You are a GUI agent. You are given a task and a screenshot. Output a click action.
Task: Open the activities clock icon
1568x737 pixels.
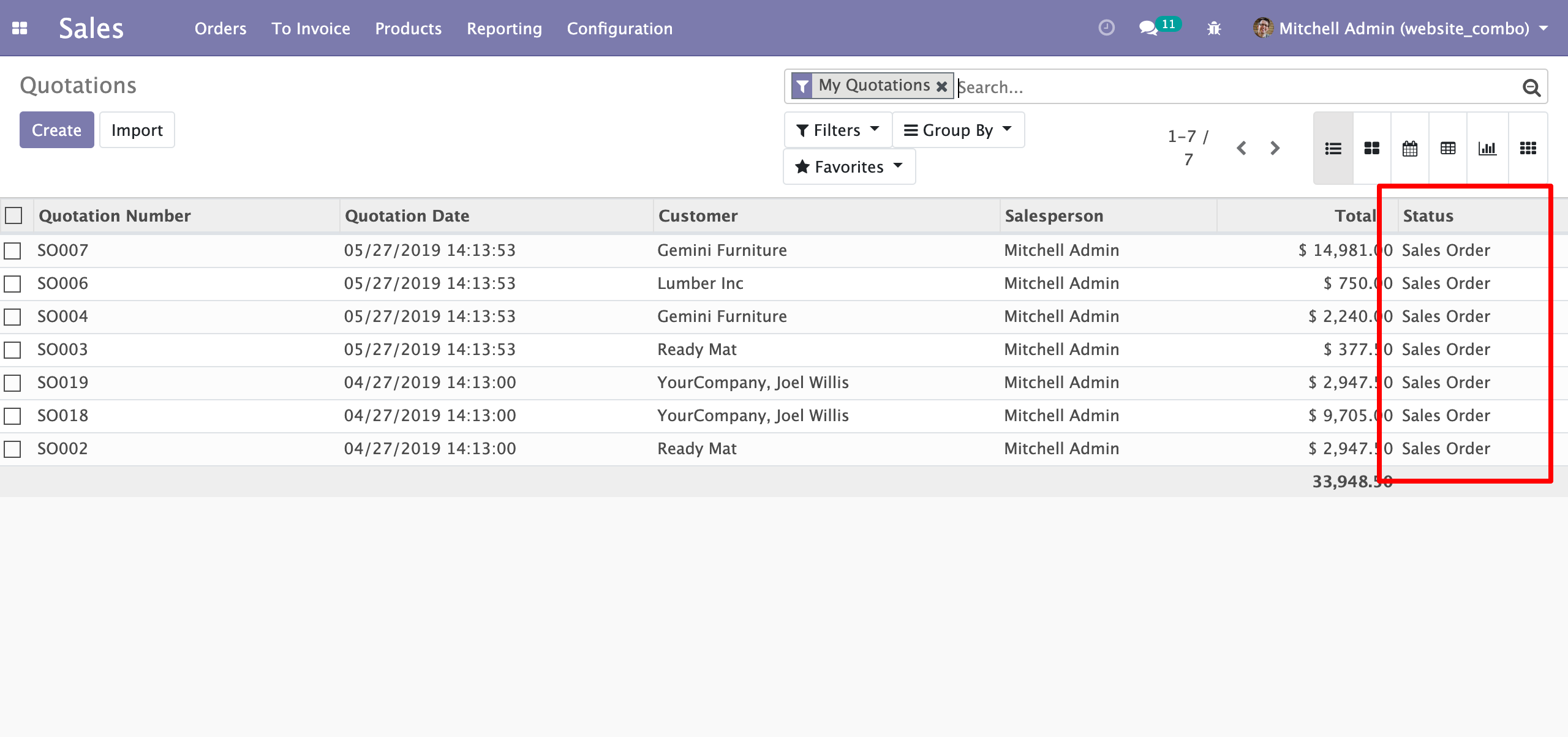pyautogui.click(x=1106, y=28)
